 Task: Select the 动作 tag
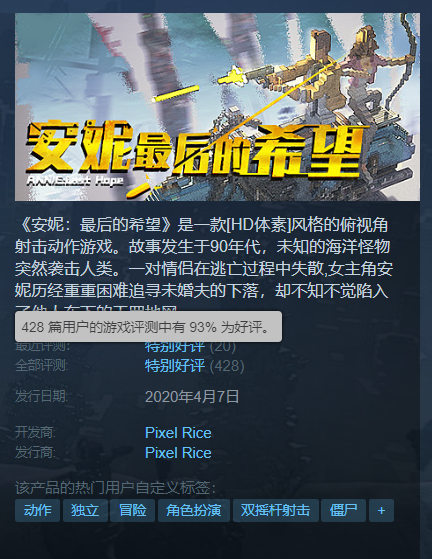[x=37, y=510]
